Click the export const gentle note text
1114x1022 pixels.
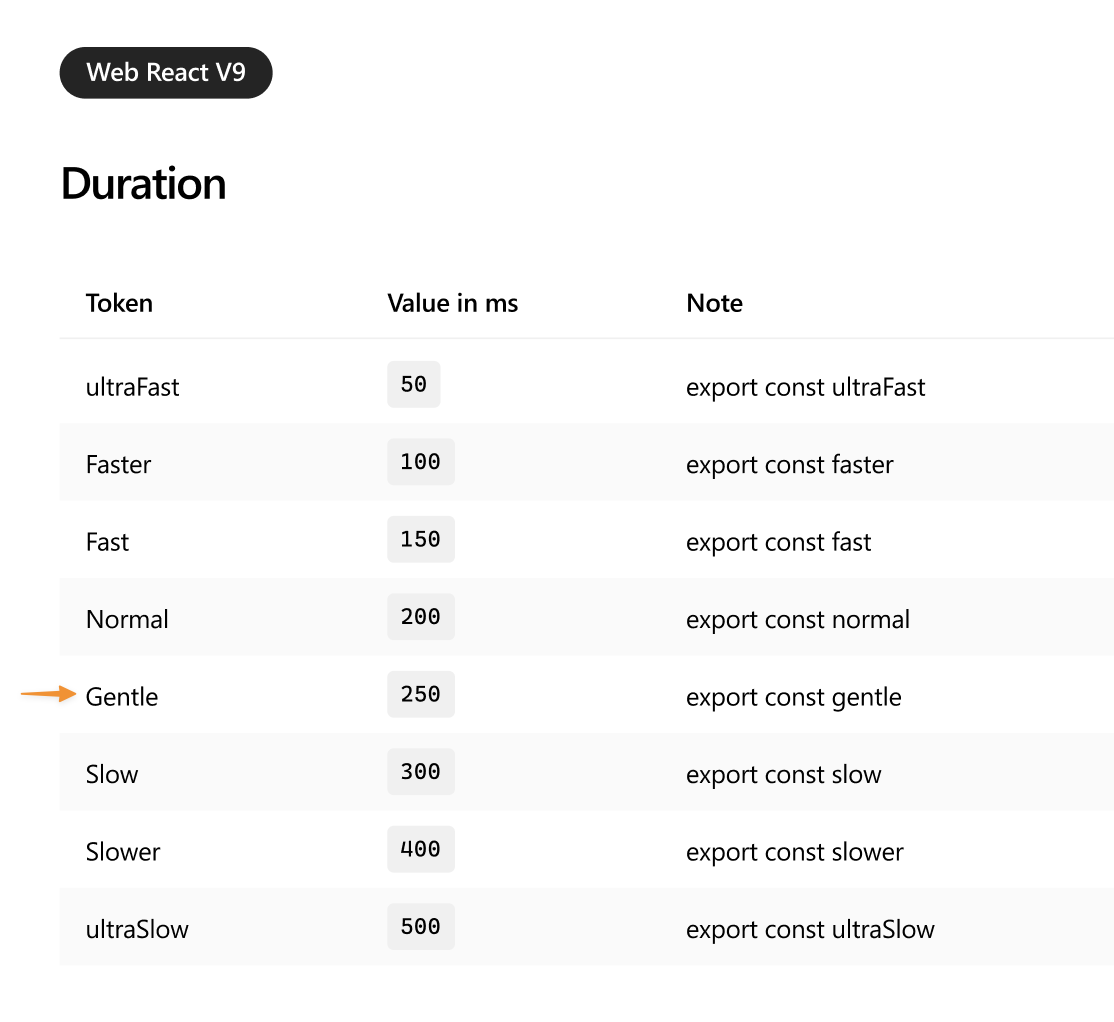click(794, 697)
